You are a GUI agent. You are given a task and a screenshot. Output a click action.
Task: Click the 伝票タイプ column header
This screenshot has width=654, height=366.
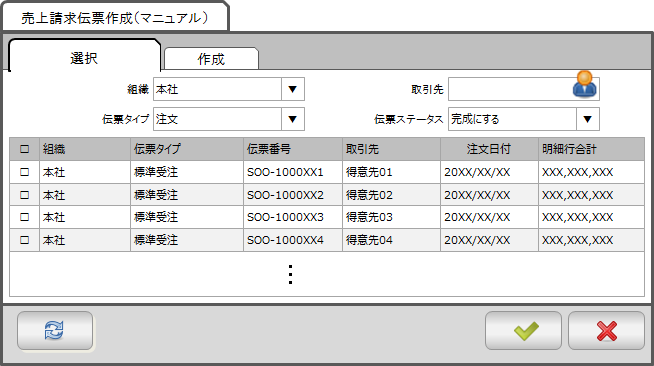pyautogui.click(x=187, y=149)
